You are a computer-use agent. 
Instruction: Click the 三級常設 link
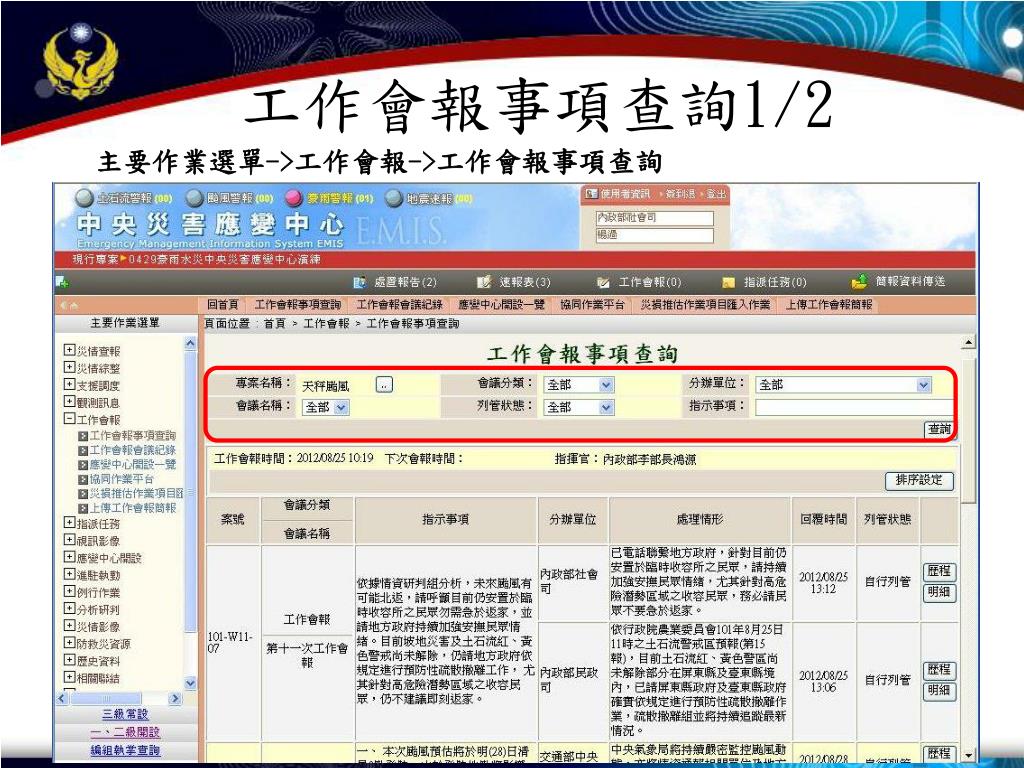(x=125, y=714)
